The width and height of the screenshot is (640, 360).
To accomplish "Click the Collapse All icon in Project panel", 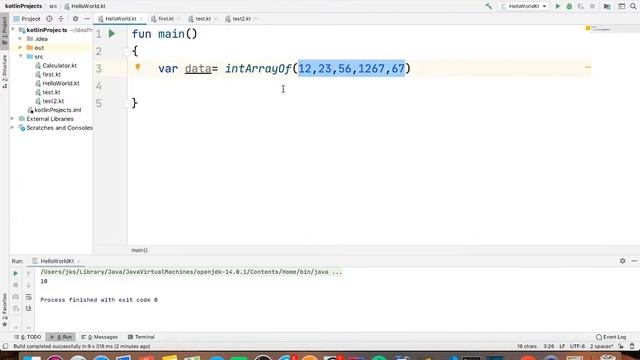I will click(x=61, y=19).
